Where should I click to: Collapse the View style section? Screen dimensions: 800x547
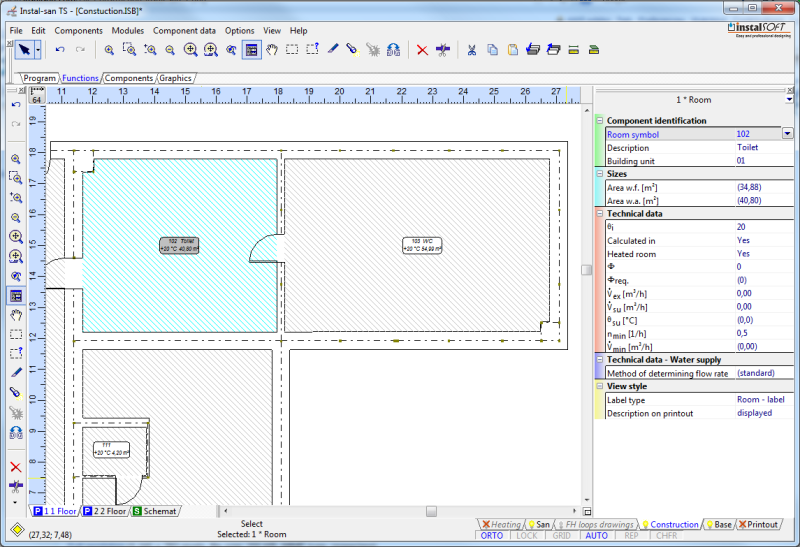[600, 386]
